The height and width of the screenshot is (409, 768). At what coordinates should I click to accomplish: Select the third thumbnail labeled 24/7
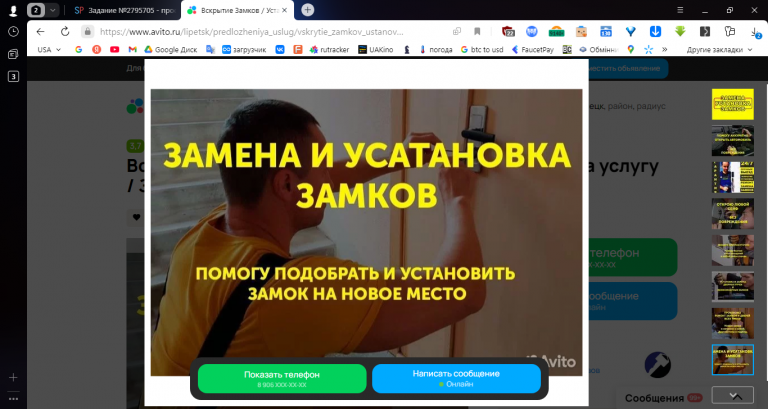point(733,177)
